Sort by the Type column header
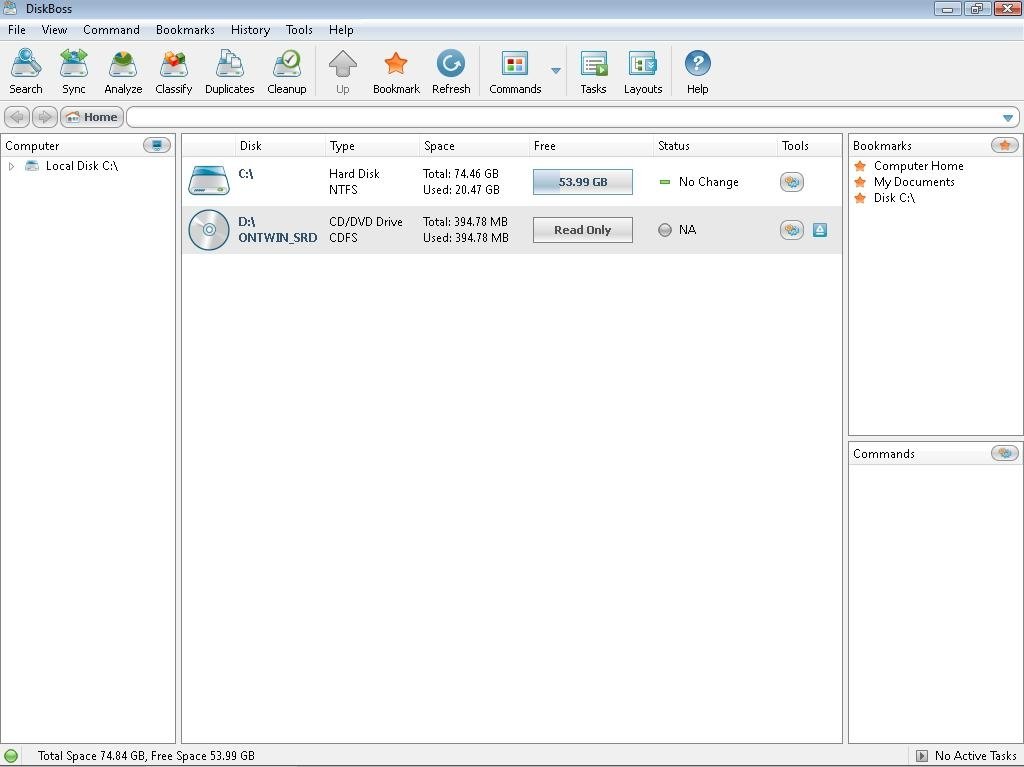The width and height of the screenshot is (1024, 767). (372, 146)
